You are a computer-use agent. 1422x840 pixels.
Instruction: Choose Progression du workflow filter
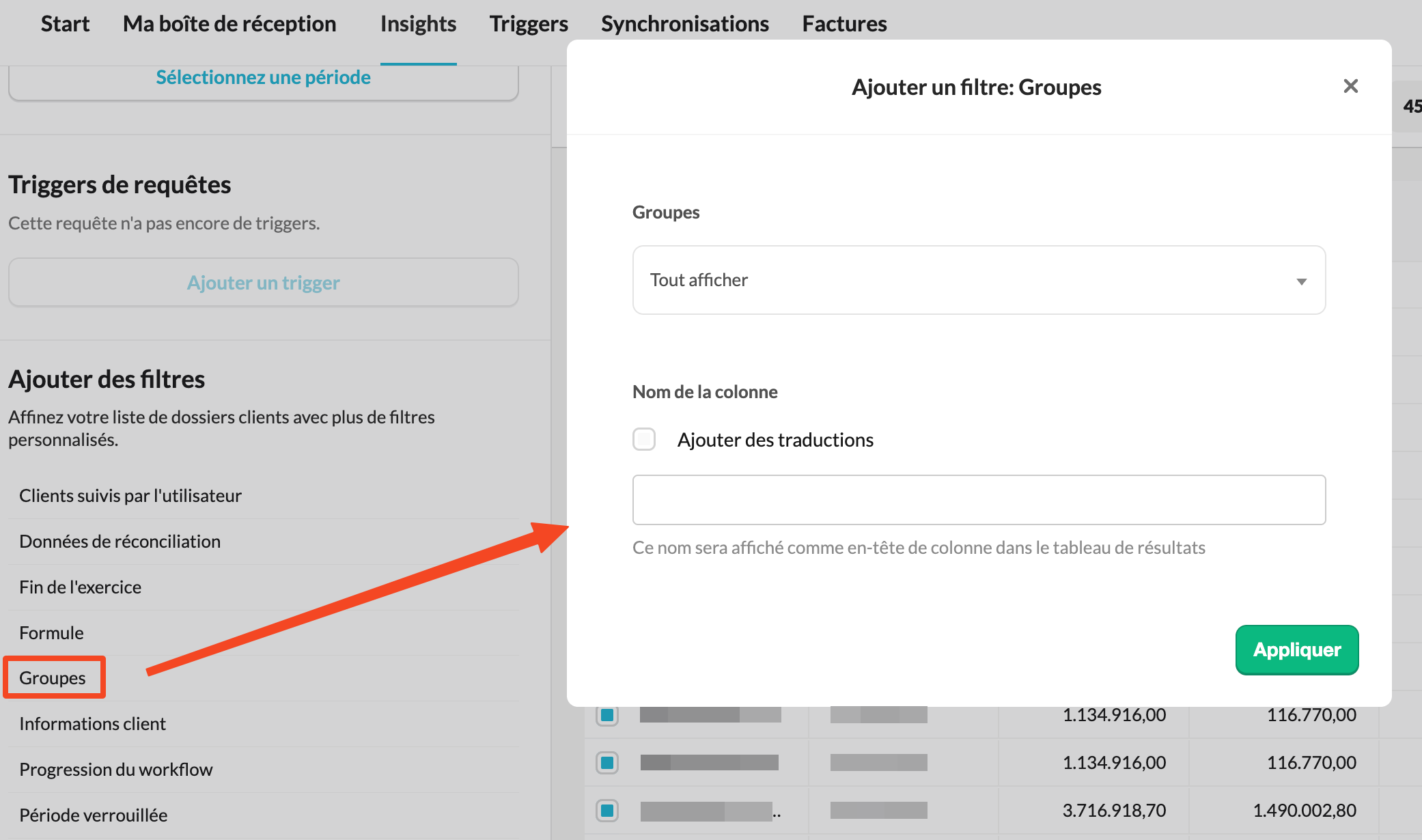[115, 770]
